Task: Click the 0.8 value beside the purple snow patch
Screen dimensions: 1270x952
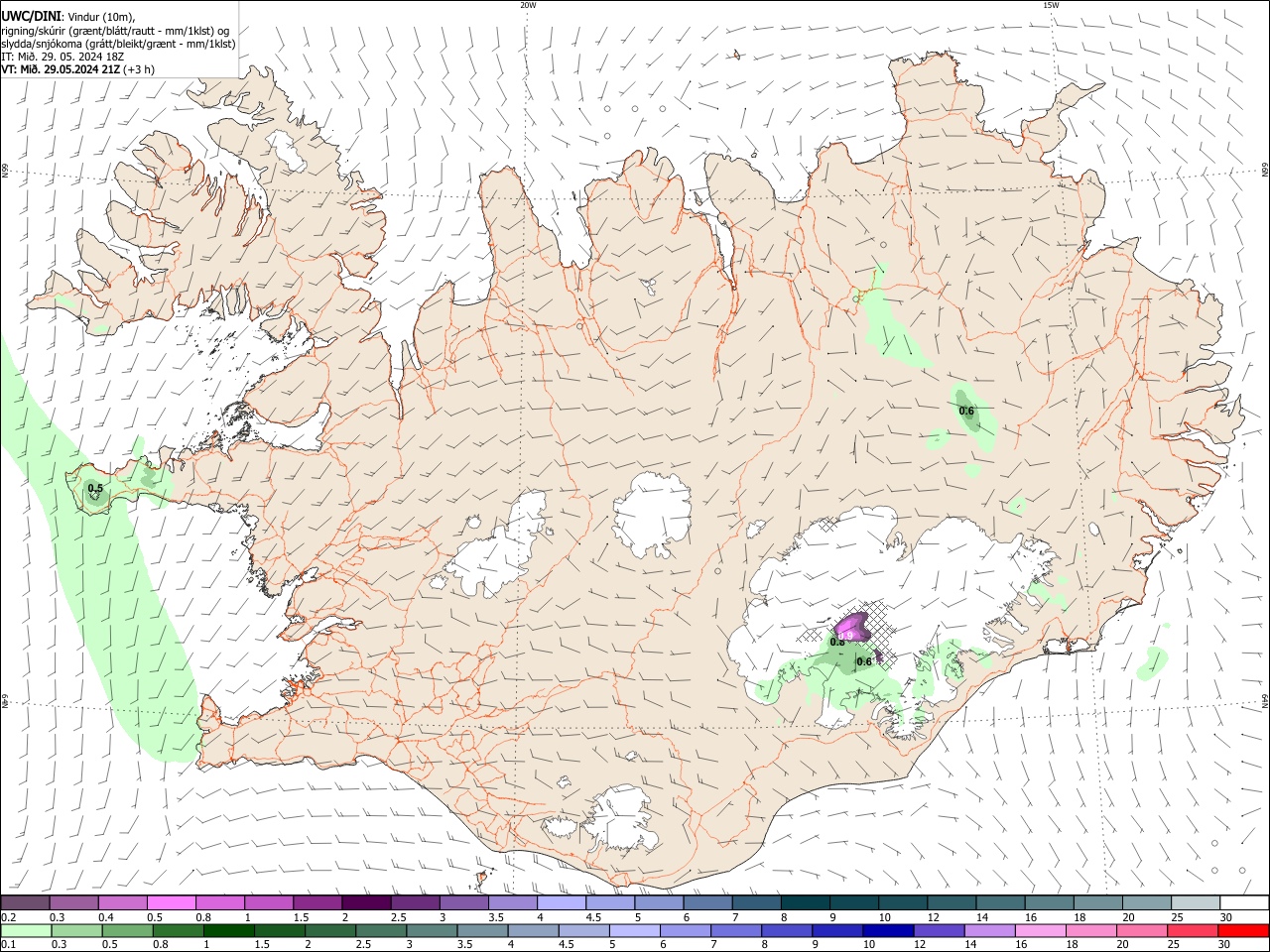Action: [837, 642]
